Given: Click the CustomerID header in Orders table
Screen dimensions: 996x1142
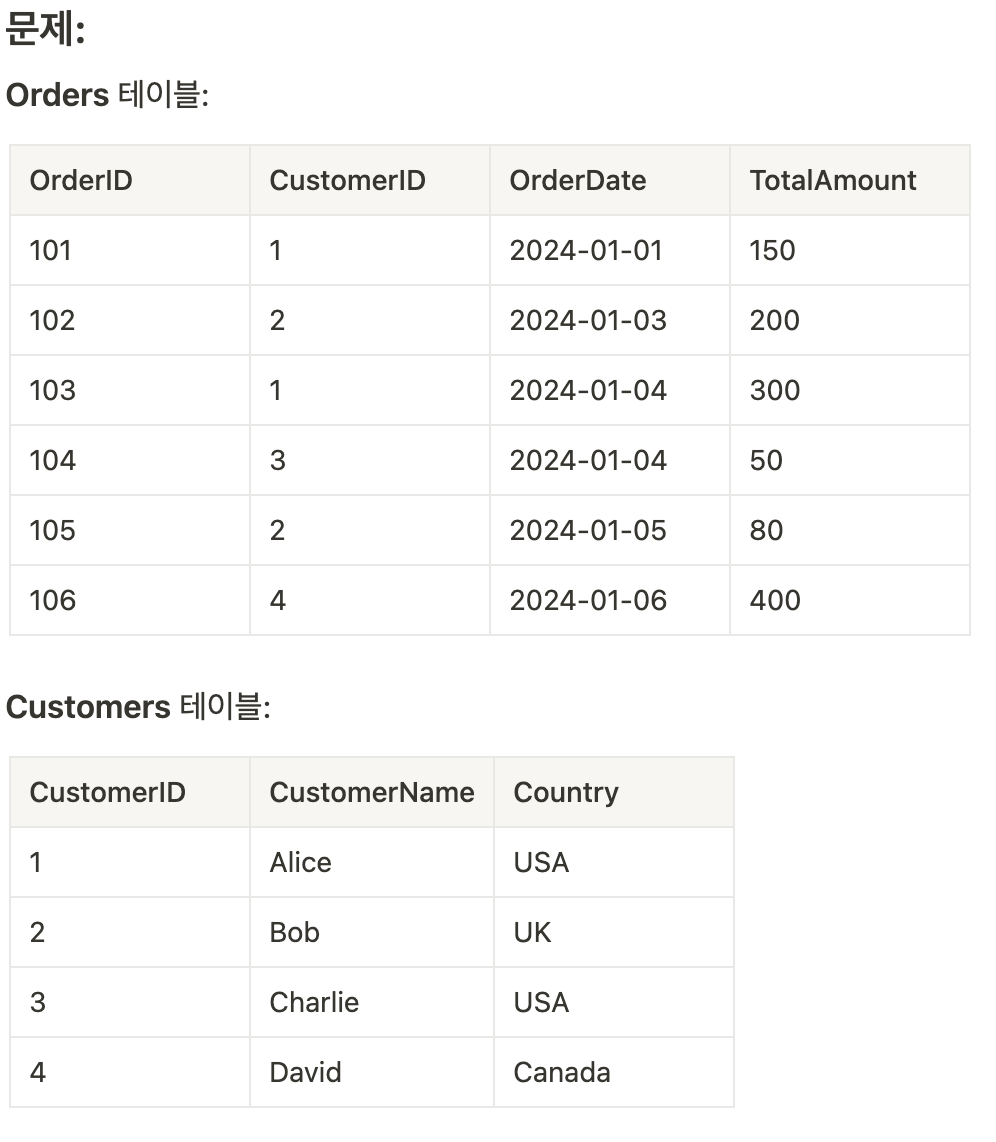Looking at the screenshot, I should [x=347, y=180].
